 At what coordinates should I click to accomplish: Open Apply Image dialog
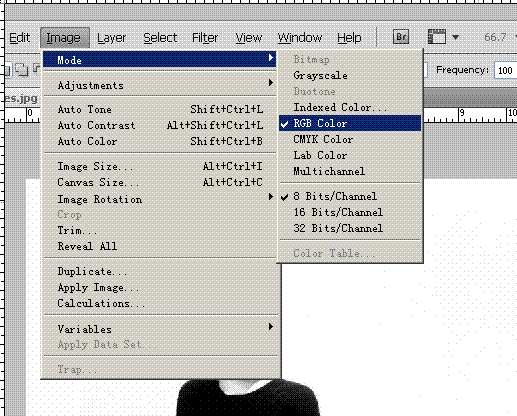coord(160,287)
